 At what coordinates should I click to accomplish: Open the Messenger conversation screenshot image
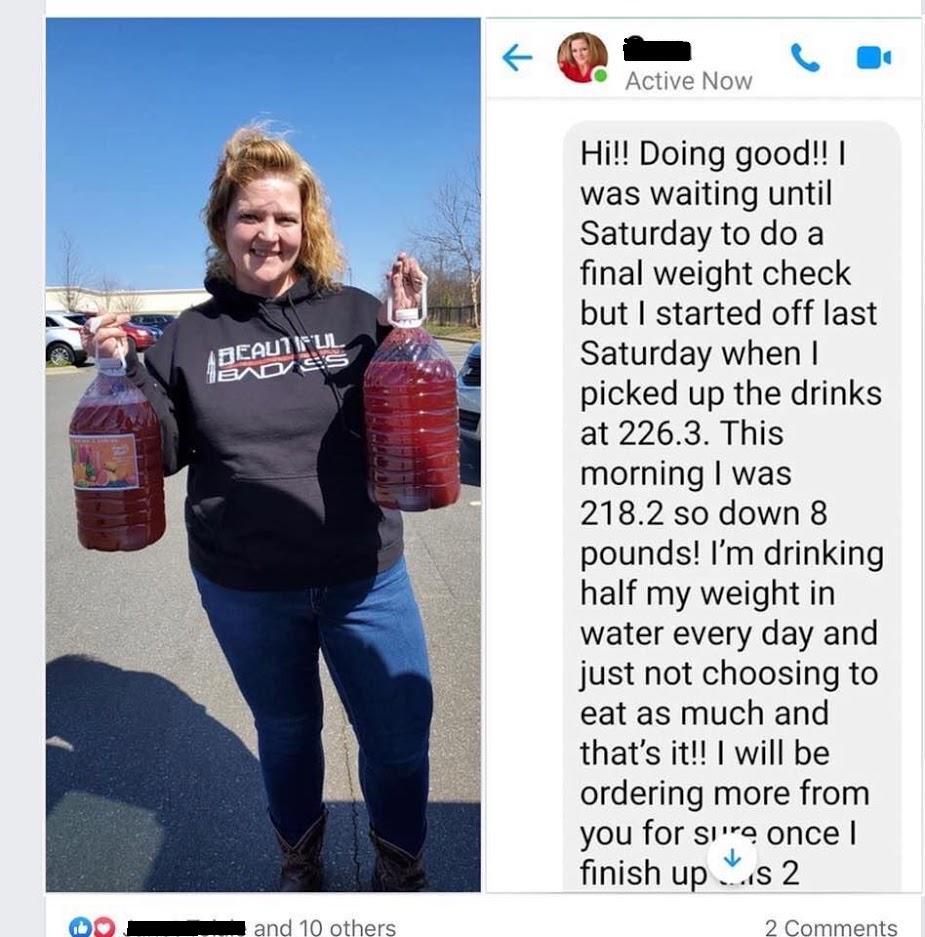point(703,455)
